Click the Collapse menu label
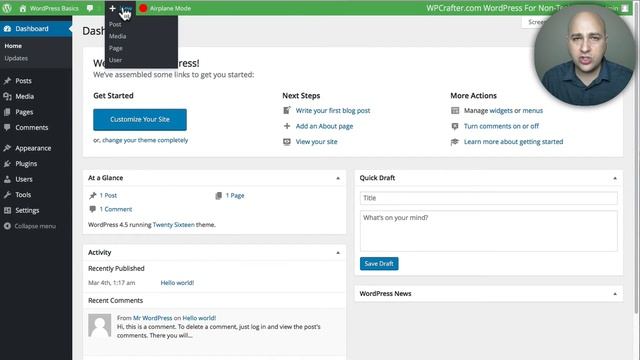Viewport: 640px width, 360px height. tap(35, 226)
